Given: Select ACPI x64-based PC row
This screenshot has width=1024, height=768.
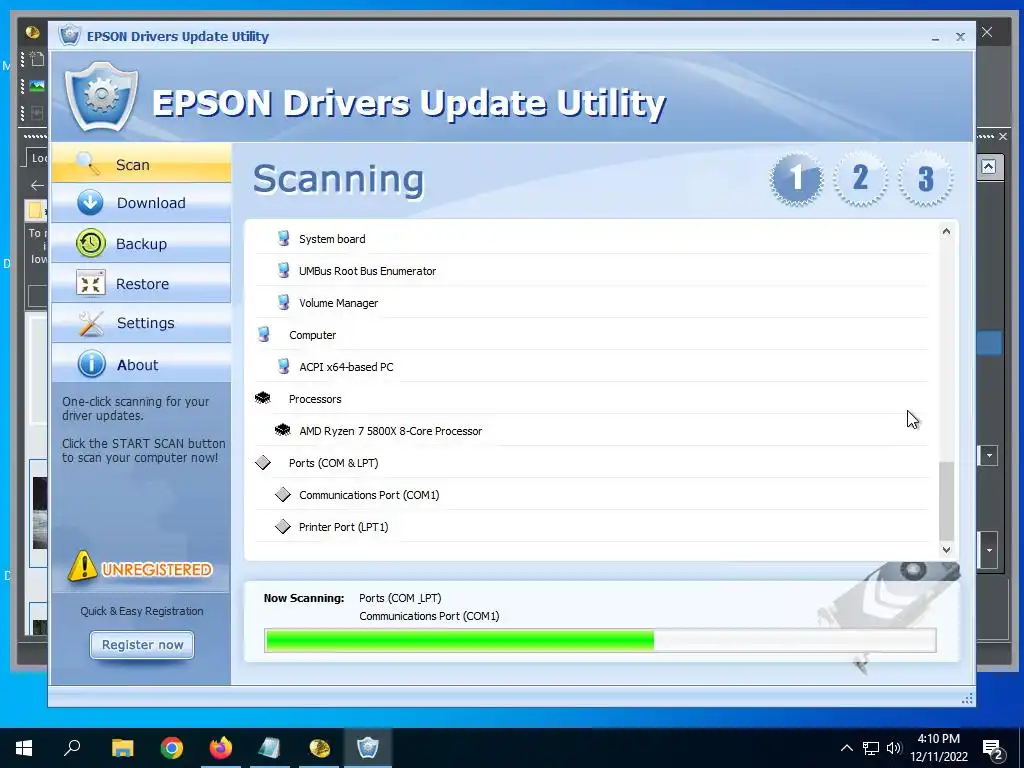Looking at the screenshot, I should tap(591, 366).
